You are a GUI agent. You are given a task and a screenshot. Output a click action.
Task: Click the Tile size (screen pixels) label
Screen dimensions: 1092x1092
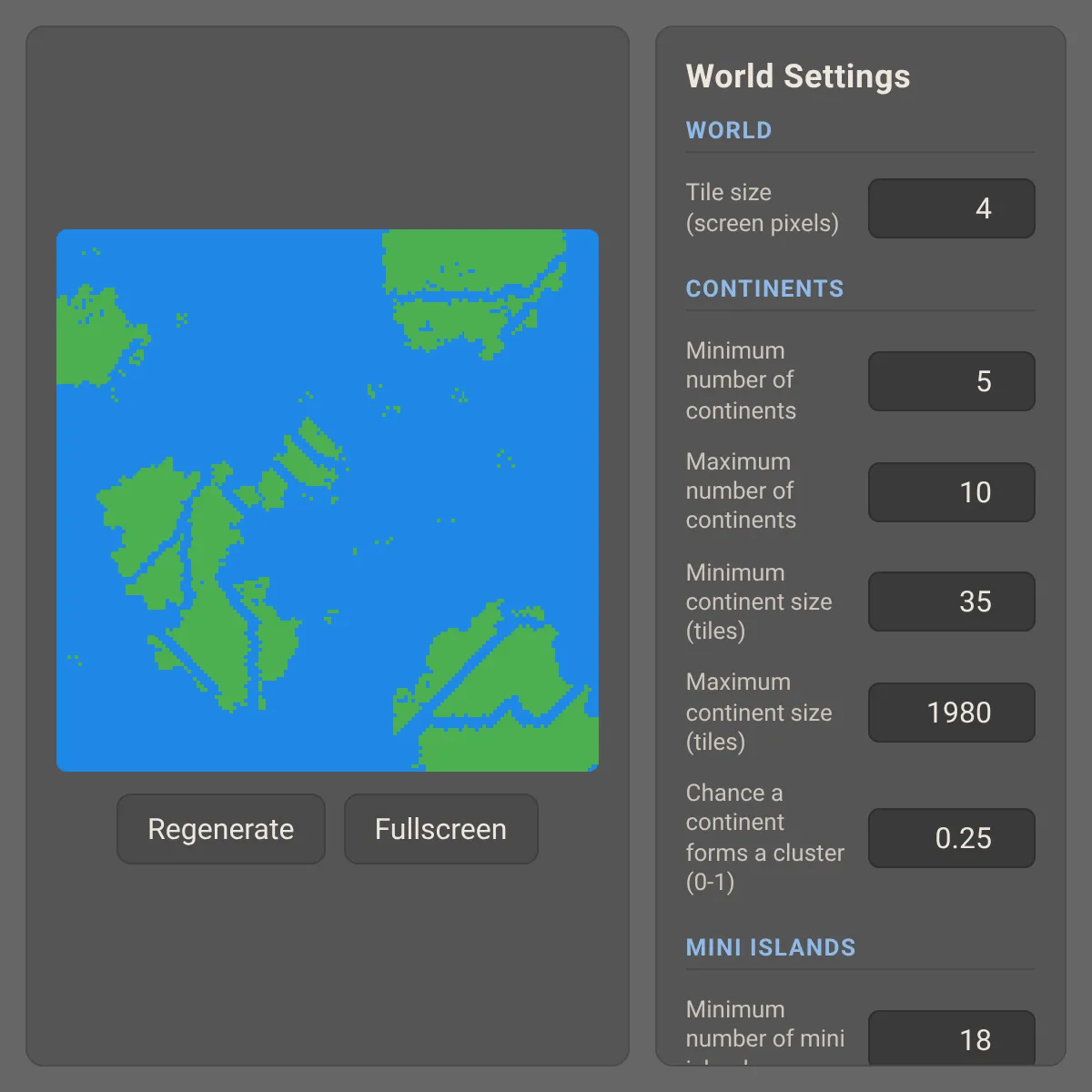763,207
